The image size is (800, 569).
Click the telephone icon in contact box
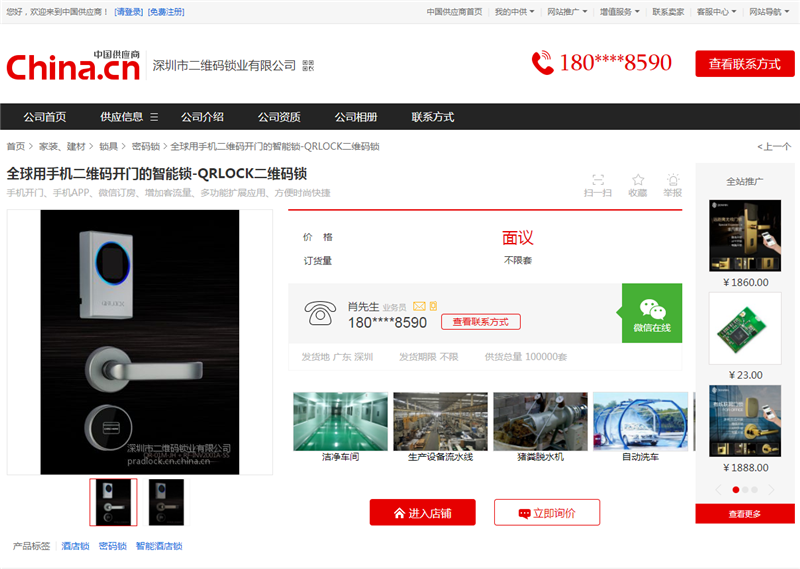click(x=320, y=313)
